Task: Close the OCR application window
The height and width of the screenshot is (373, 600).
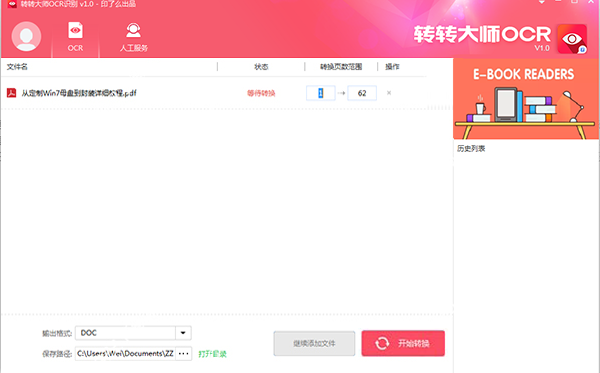Action: tap(591, 2)
